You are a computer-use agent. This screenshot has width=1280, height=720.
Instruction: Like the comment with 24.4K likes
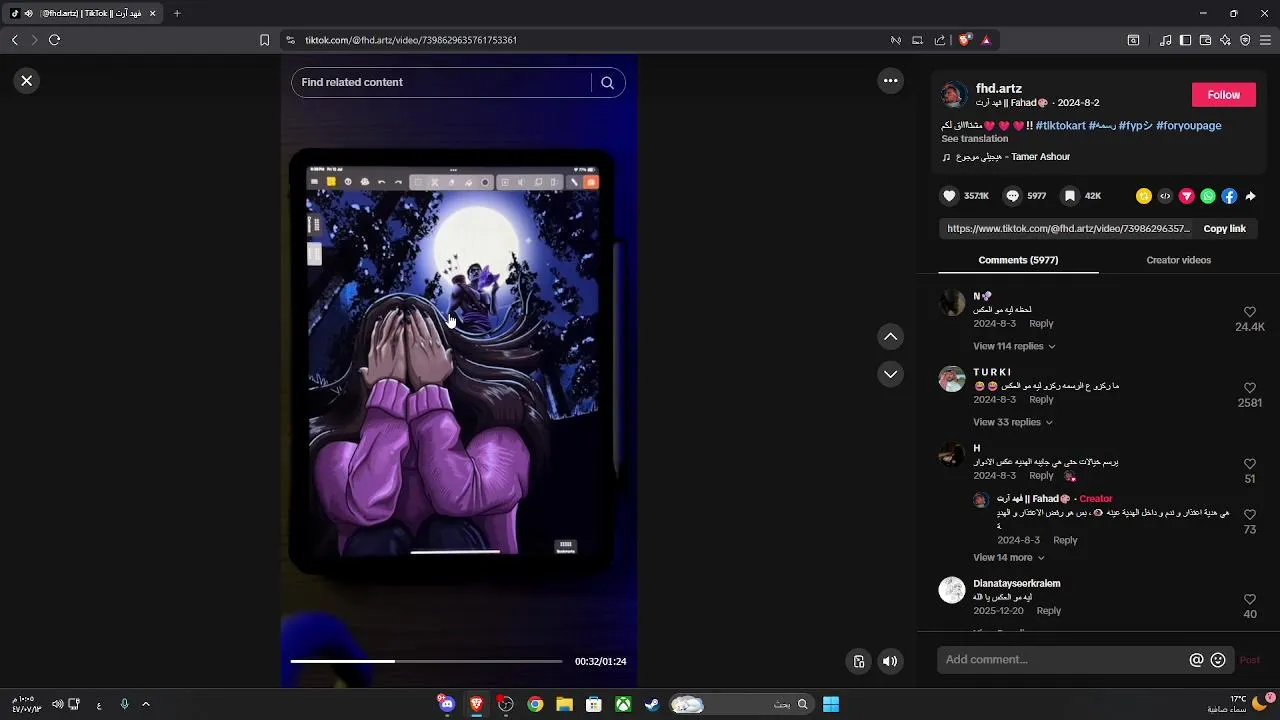tap(1250, 312)
